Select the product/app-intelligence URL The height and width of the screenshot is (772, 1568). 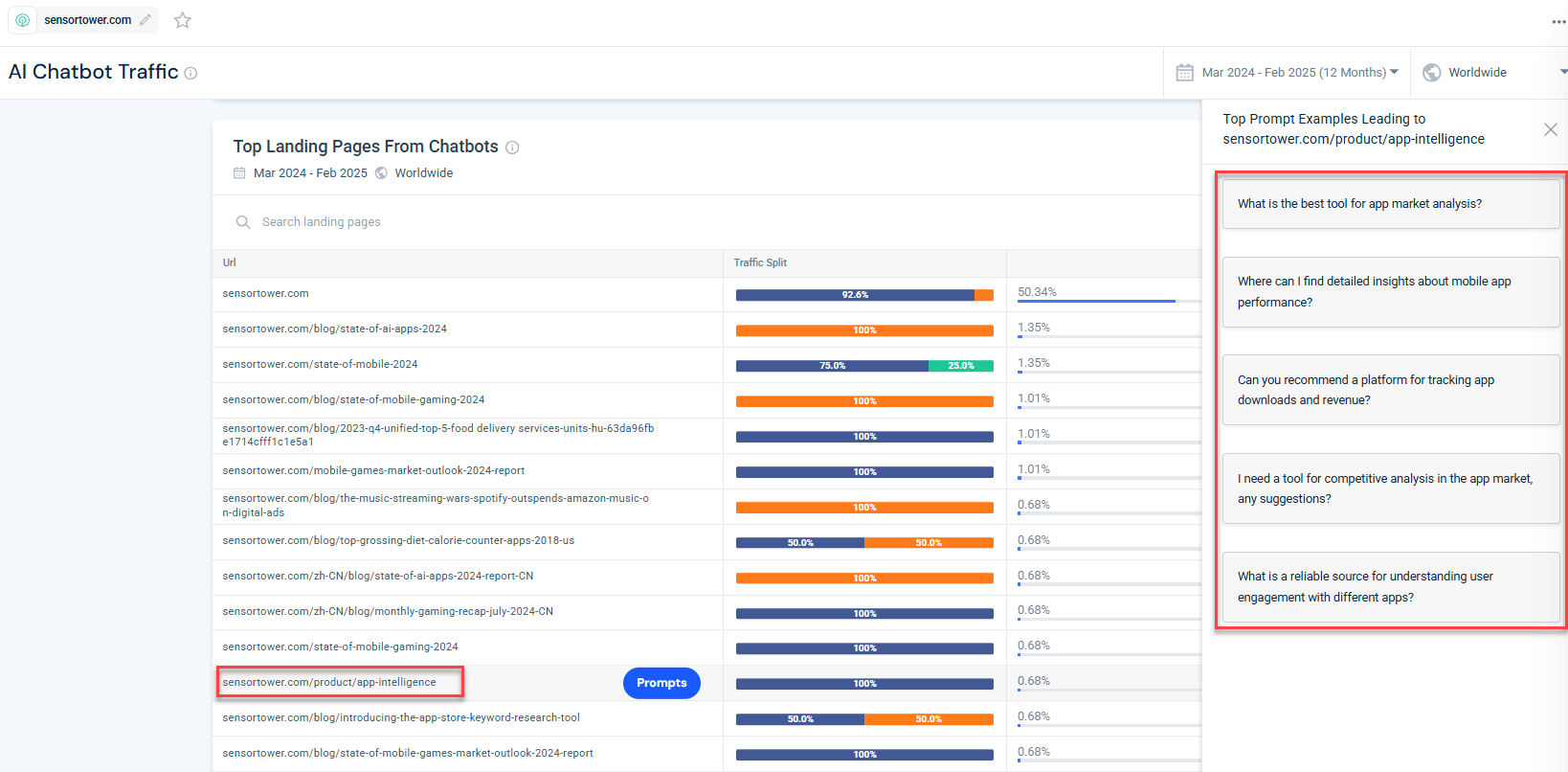(329, 682)
